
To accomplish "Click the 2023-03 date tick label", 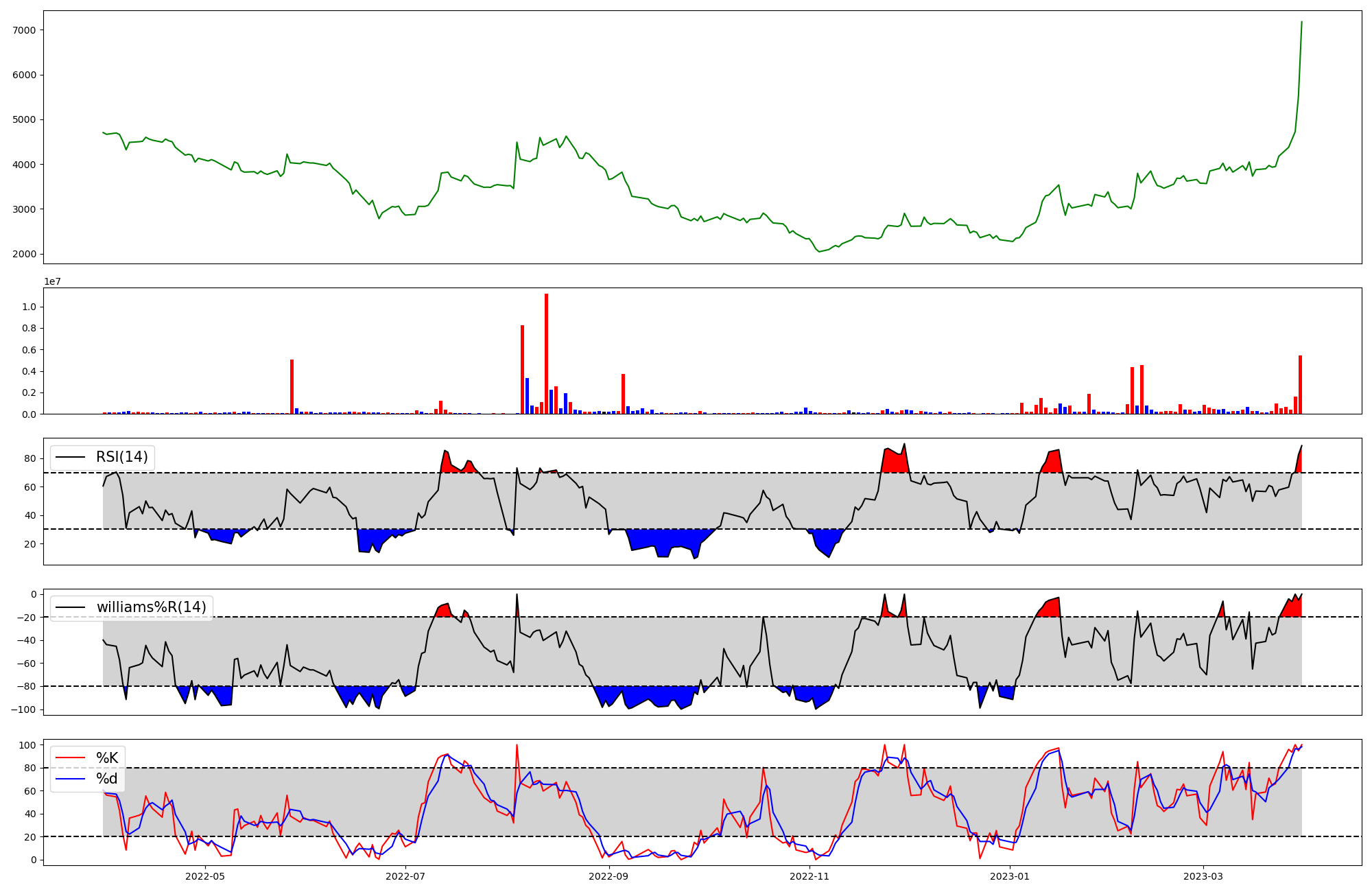I will click(x=1203, y=876).
